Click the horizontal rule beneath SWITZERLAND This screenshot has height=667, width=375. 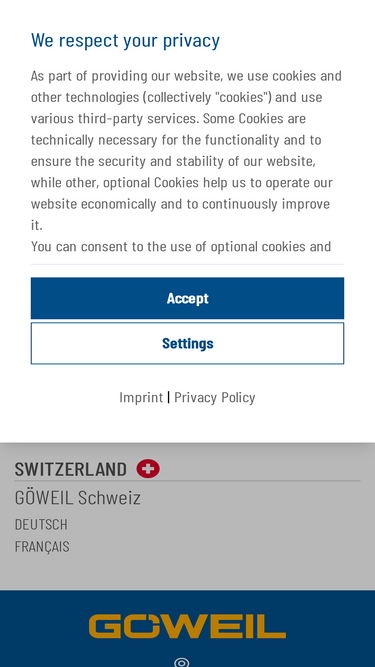188,481
